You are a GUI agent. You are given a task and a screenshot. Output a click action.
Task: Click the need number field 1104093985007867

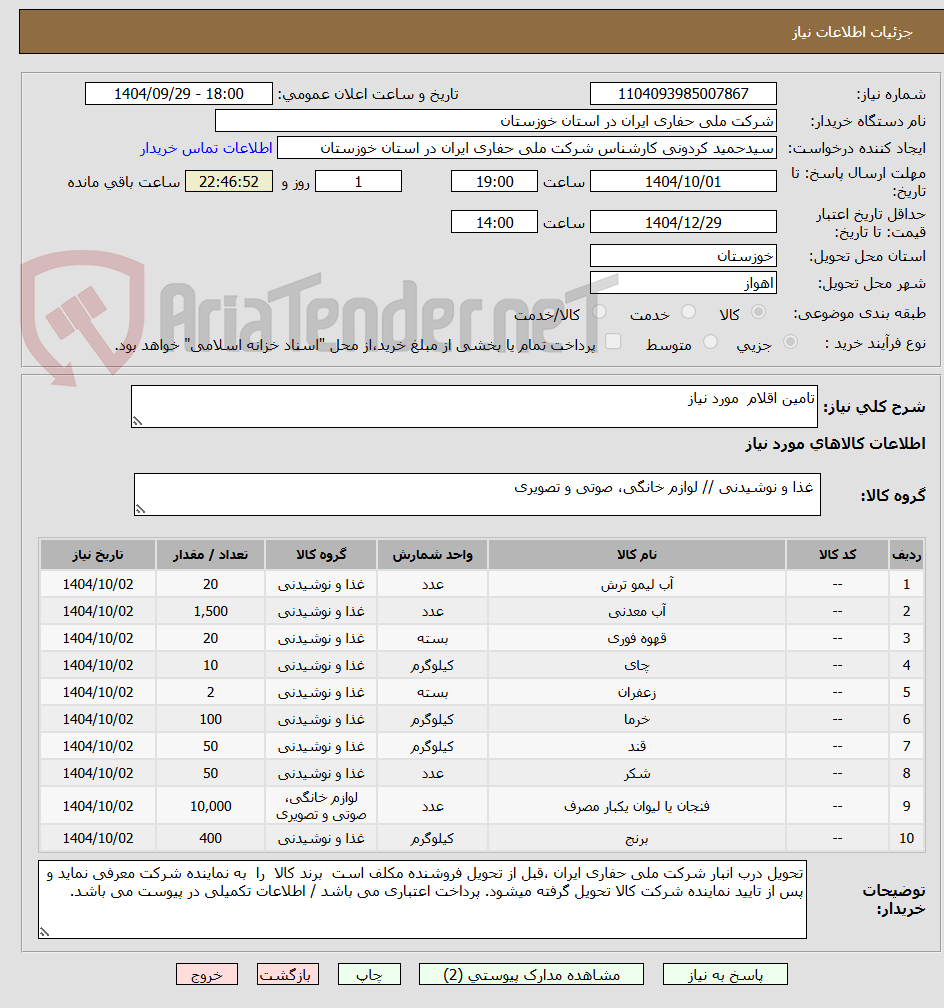coord(683,94)
